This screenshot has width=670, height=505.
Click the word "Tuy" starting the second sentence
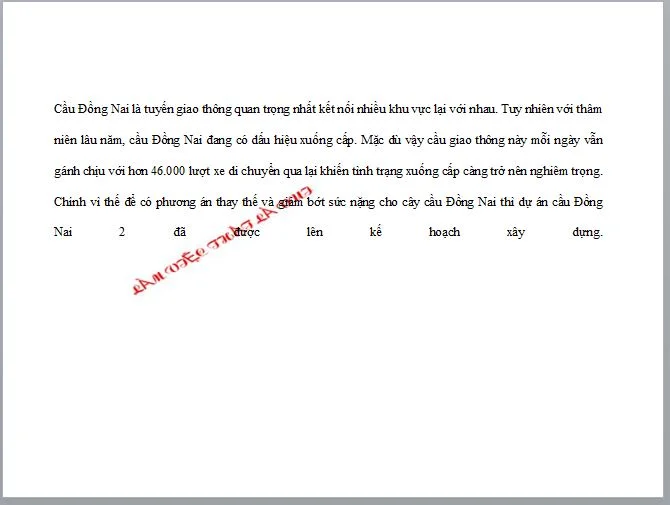click(511, 109)
